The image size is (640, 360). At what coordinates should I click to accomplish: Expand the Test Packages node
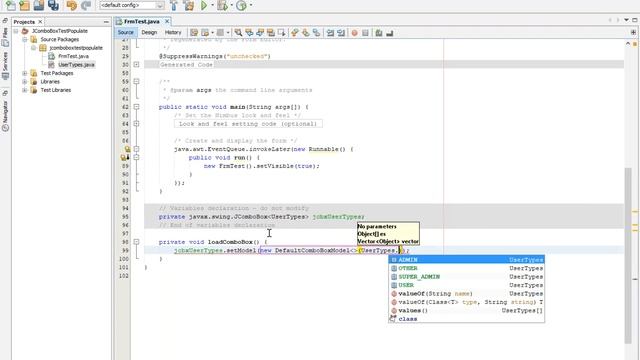click(x=24, y=73)
